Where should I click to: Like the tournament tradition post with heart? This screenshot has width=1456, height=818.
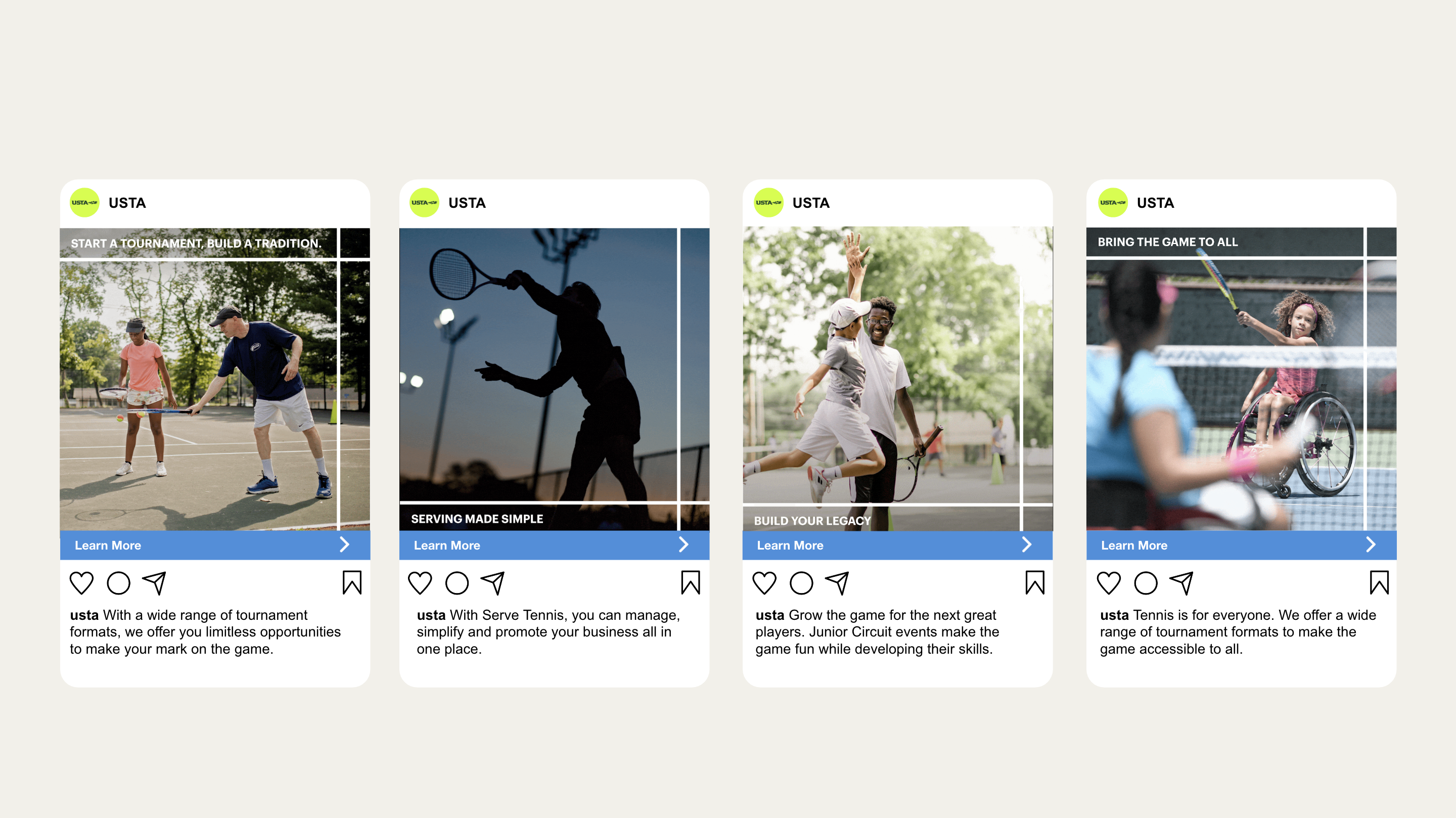tap(81, 583)
